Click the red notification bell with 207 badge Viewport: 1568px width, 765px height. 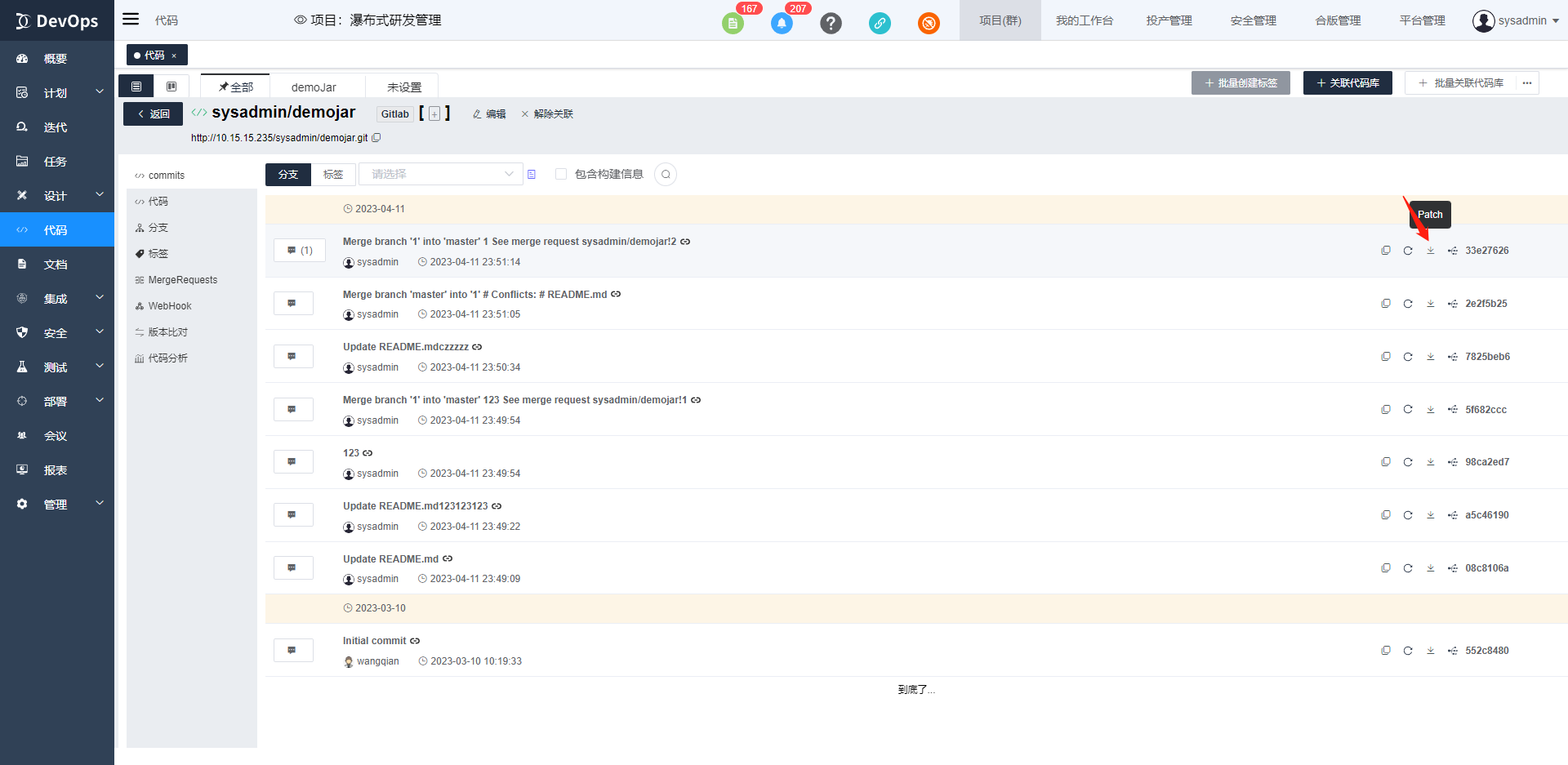coord(782,23)
